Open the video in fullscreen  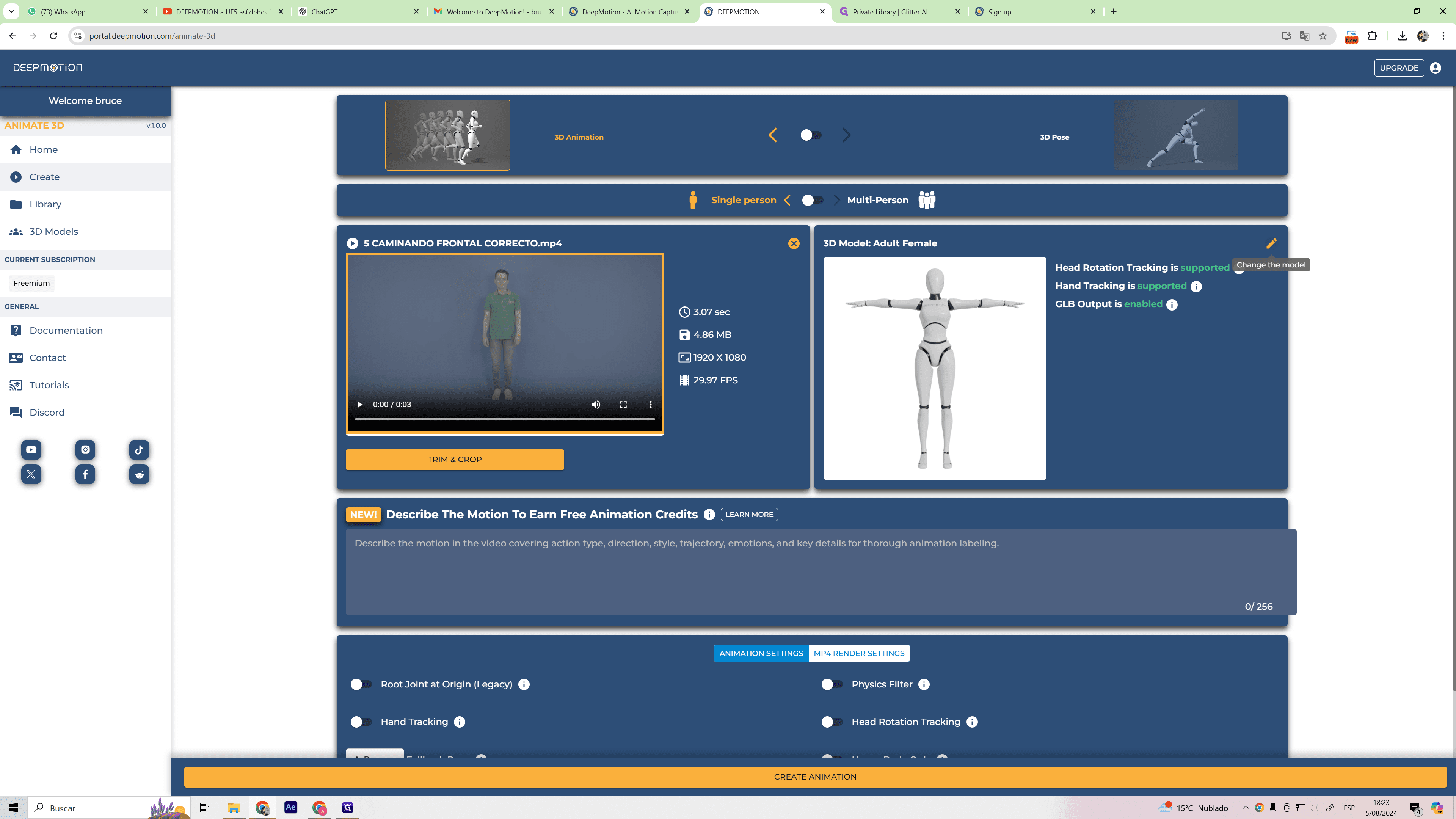(x=623, y=405)
